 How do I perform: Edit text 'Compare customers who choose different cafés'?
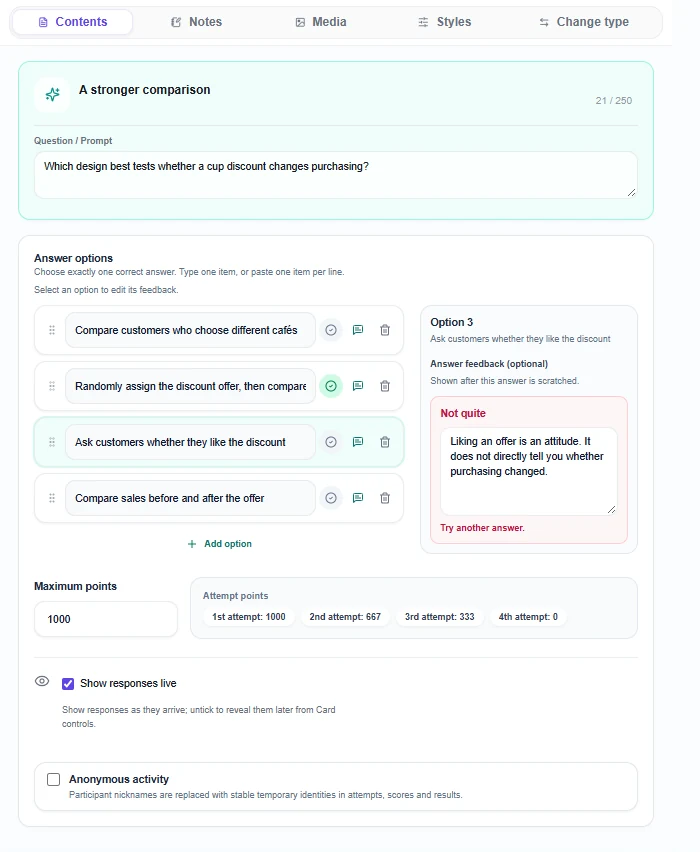[x=190, y=330]
